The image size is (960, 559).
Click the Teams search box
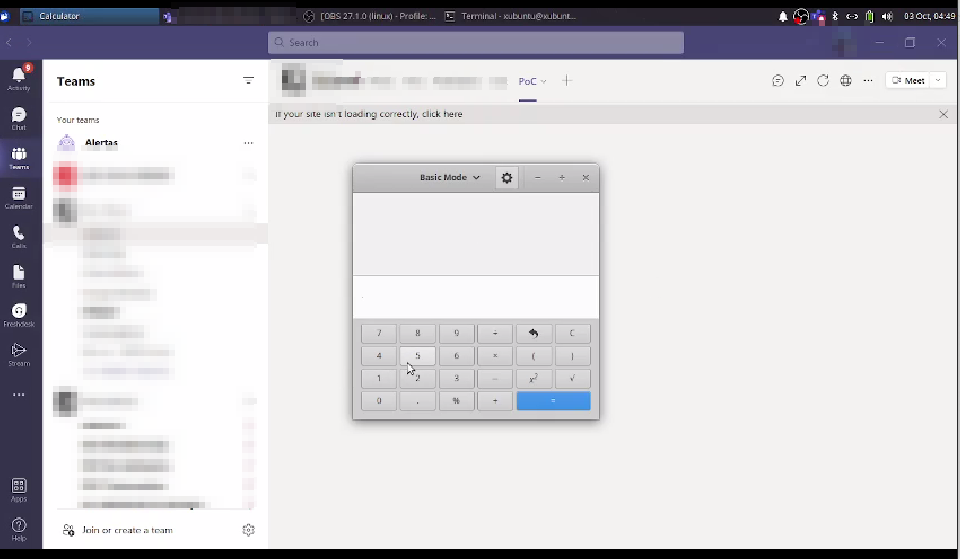tap(476, 43)
